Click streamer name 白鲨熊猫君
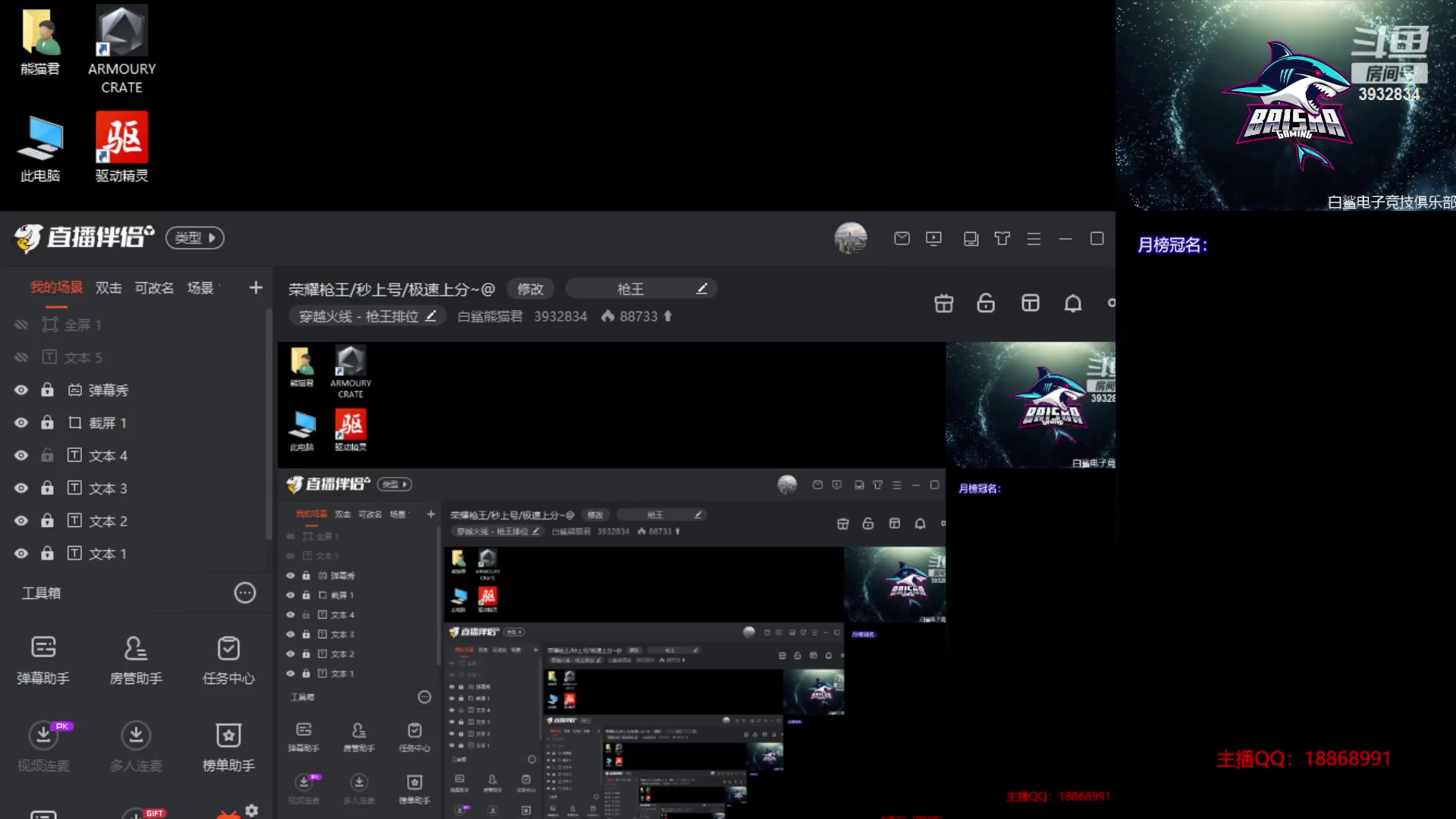The image size is (1456, 819). pyautogui.click(x=490, y=316)
